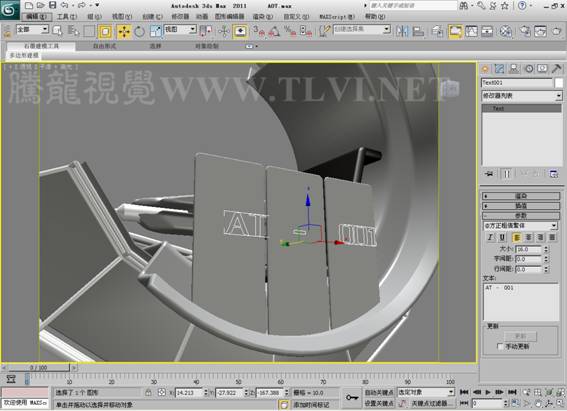Toggle Show End Result icon in stack
This screenshot has width=567, height=411.
pyautogui.click(x=507, y=174)
